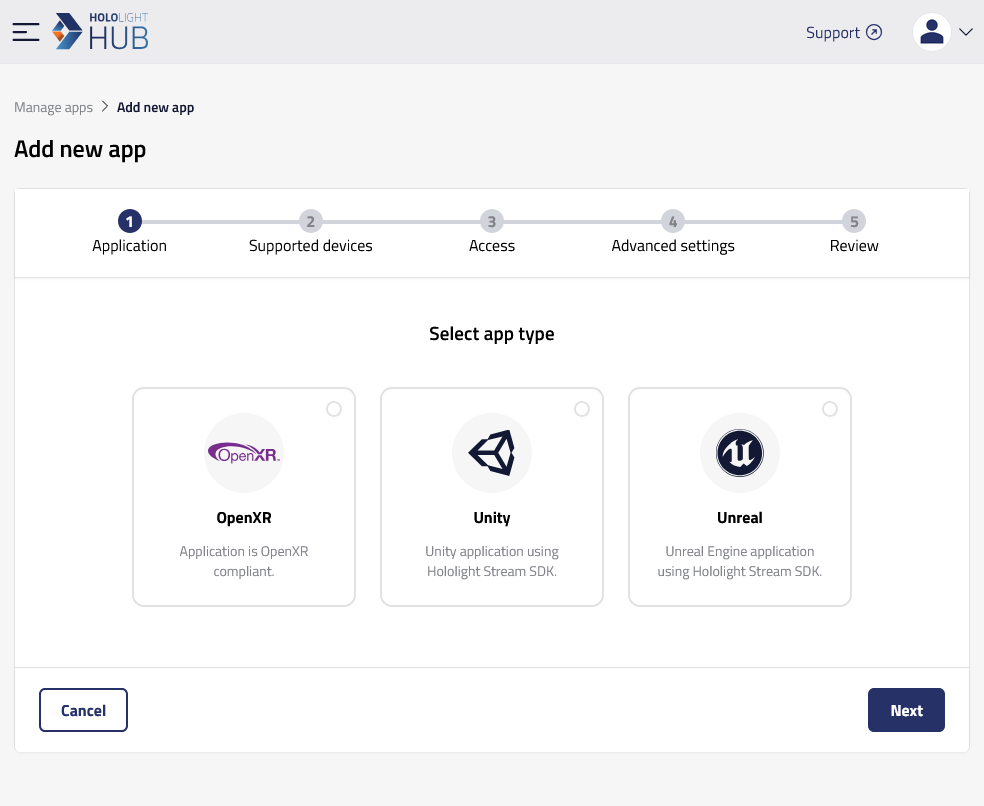Click the Add new app breadcrumb
The height and width of the screenshot is (806, 984).
[x=156, y=107]
